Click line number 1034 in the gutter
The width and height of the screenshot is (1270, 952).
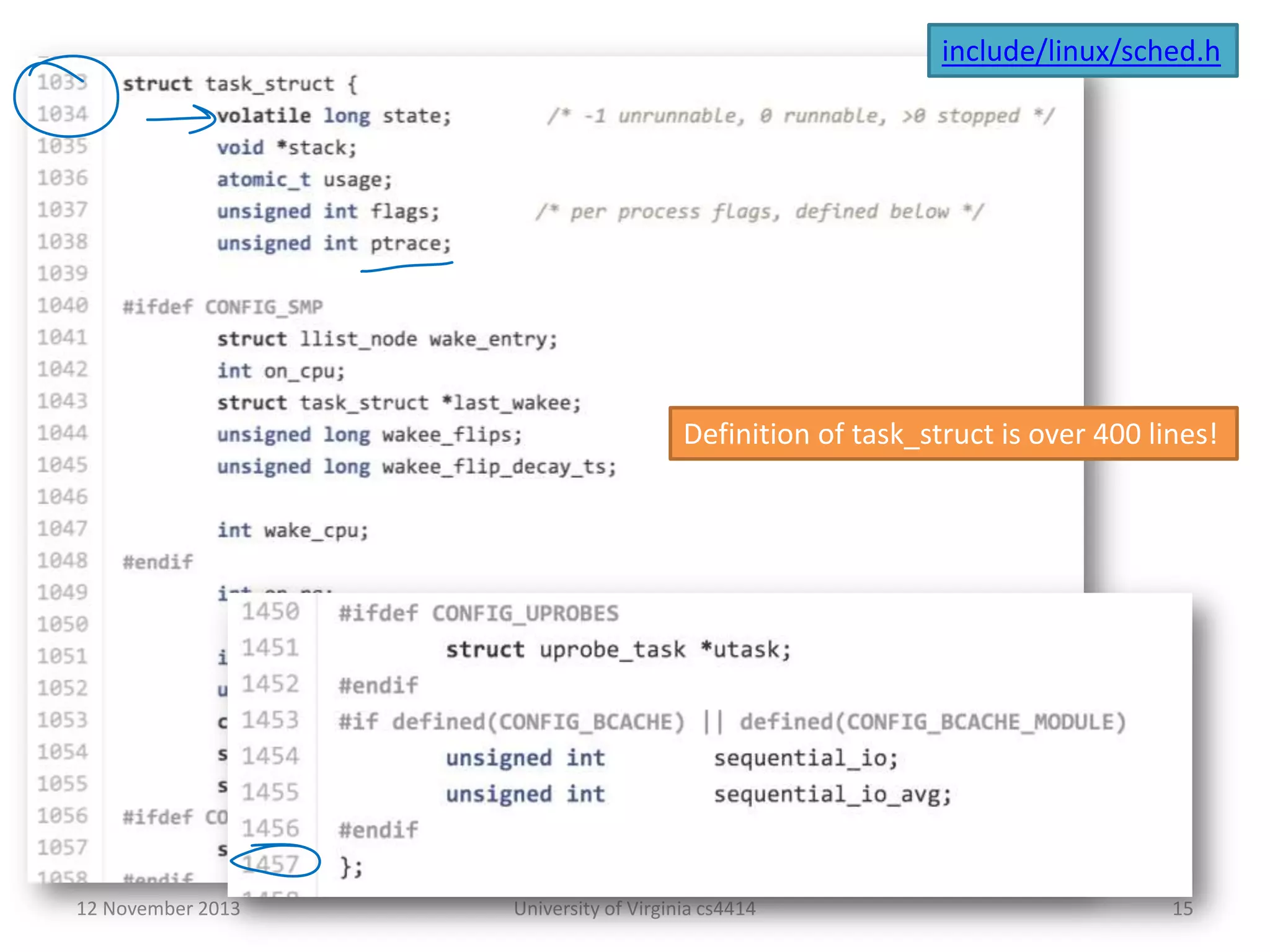click(63, 115)
